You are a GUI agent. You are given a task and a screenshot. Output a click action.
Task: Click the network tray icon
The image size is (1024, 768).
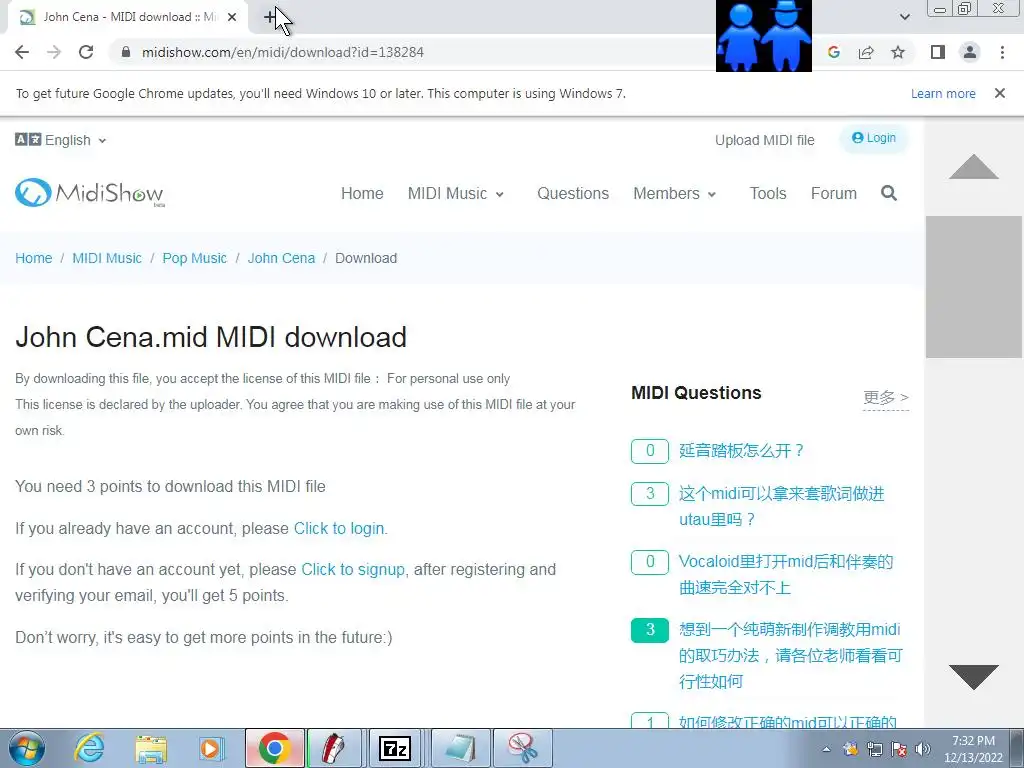click(x=874, y=749)
